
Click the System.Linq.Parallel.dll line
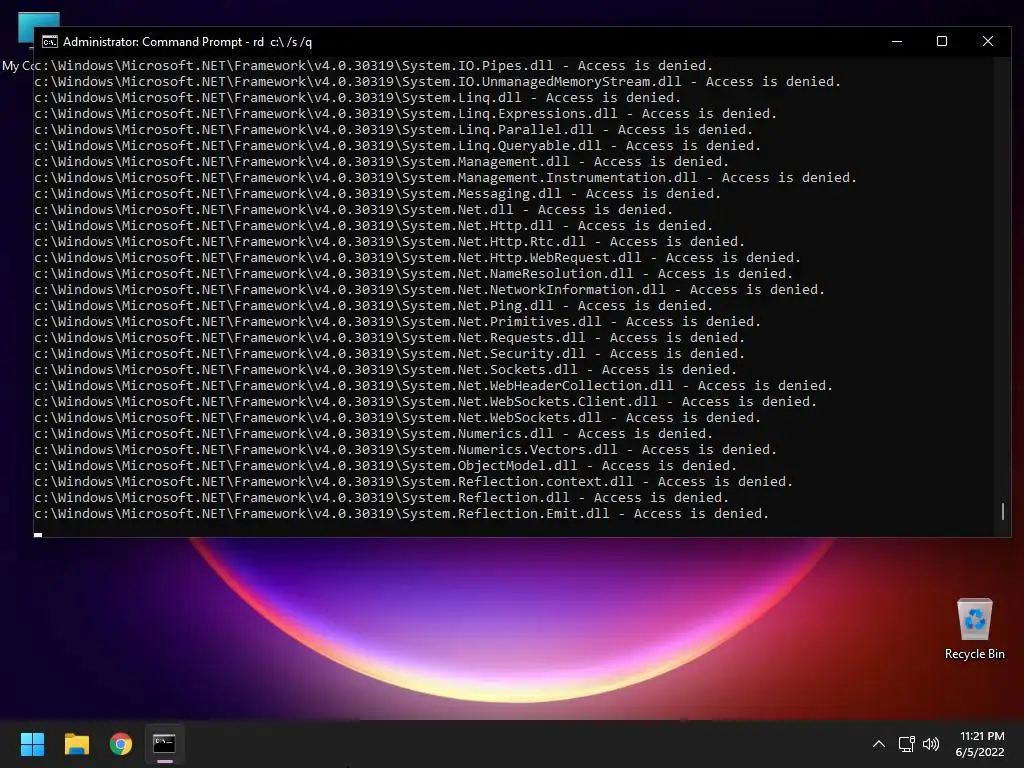pyautogui.click(x=394, y=129)
